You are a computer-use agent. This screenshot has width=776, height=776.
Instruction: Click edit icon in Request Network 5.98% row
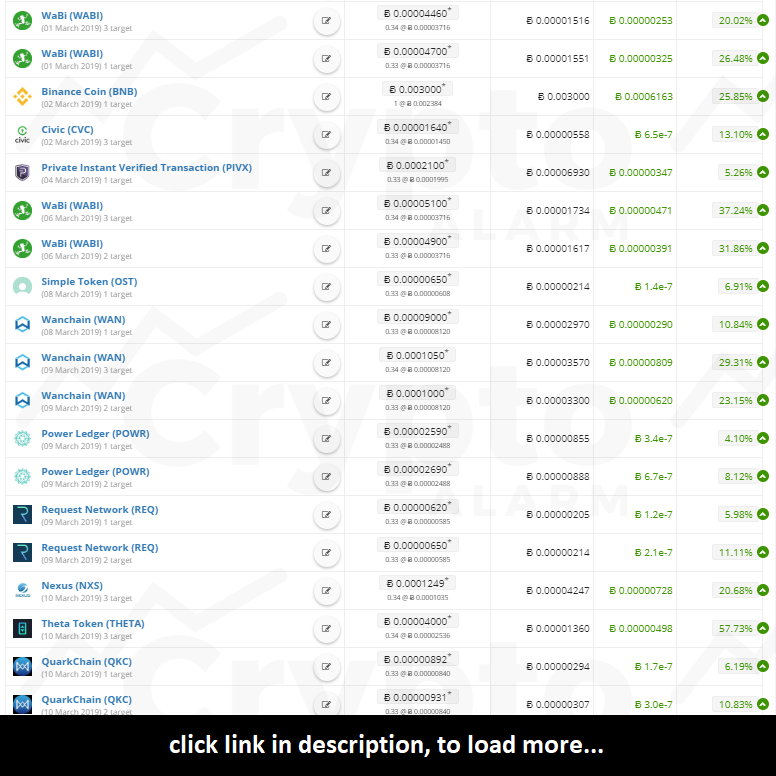327,515
